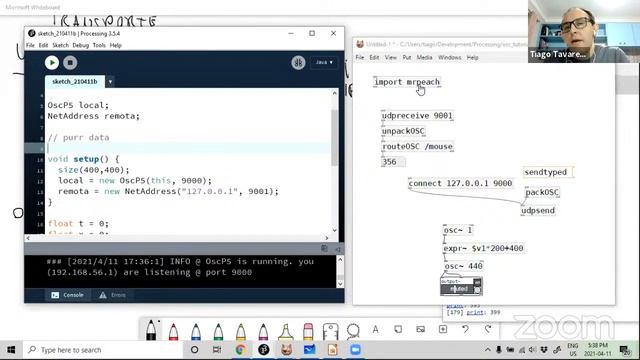
Task: Select the osc~ 1 object
Action: [458, 230]
